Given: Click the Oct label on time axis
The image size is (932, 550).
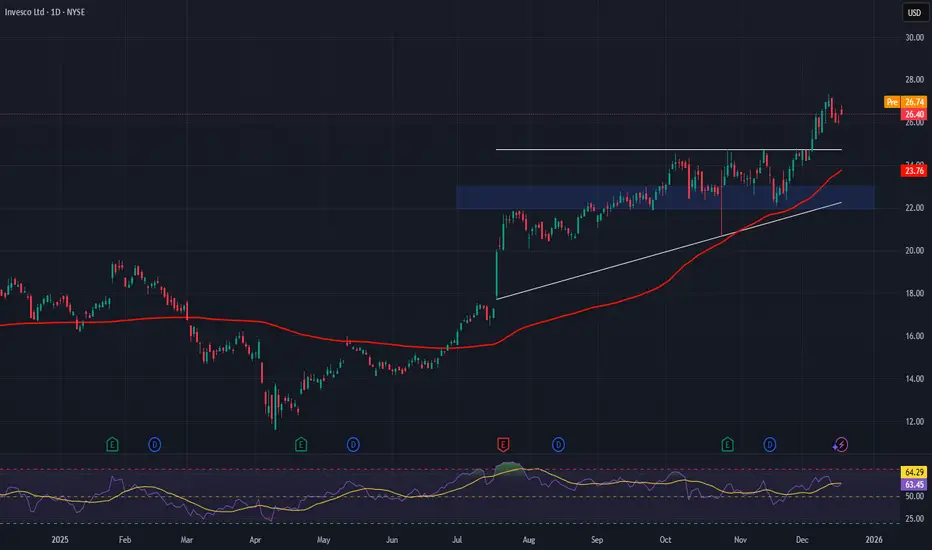Looking at the screenshot, I should [x=665, y=540].
